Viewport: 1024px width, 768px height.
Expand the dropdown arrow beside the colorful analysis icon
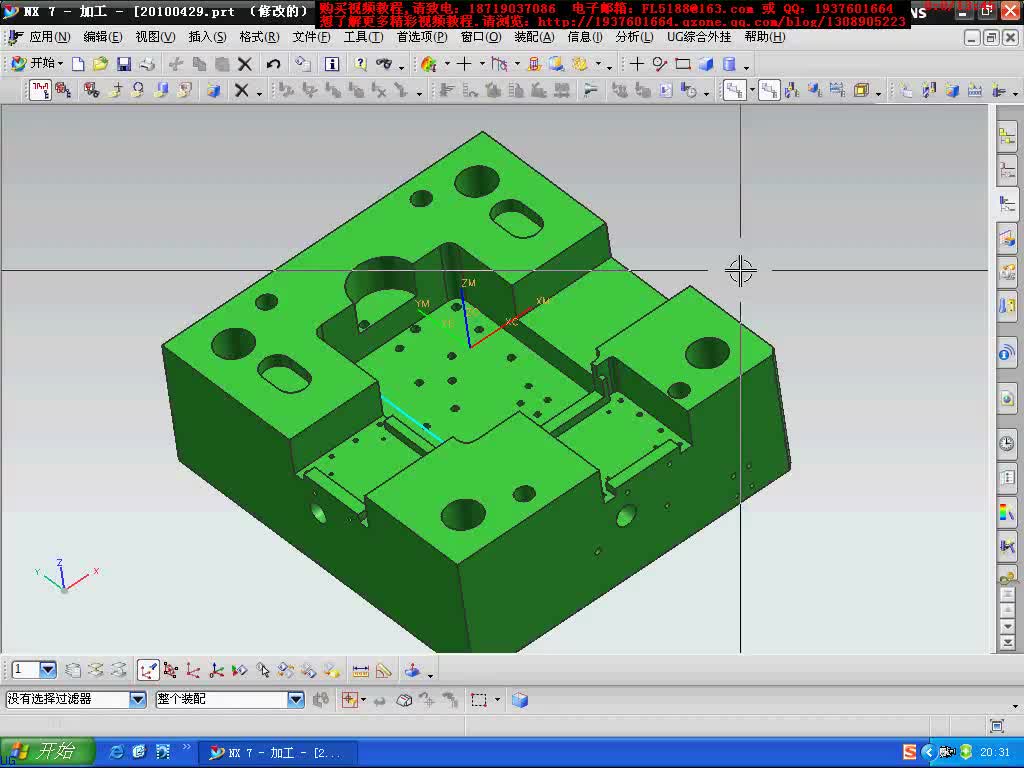447,64
